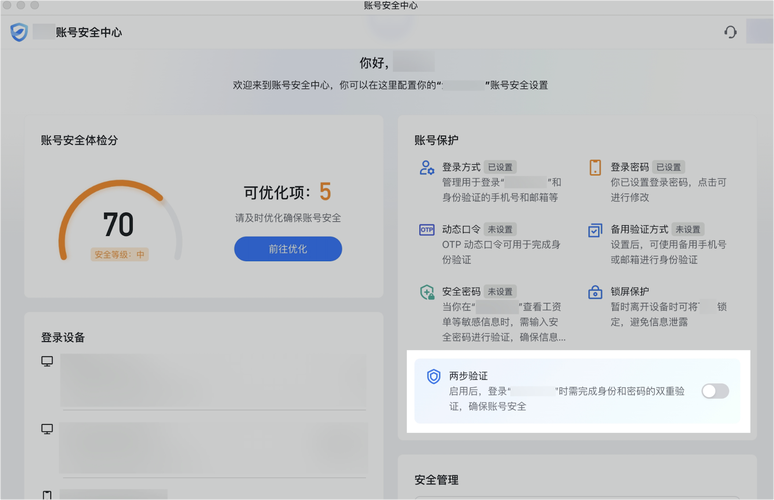Click the headset customer support icon
The image size is (774, 500).
(x=731, y=32)
